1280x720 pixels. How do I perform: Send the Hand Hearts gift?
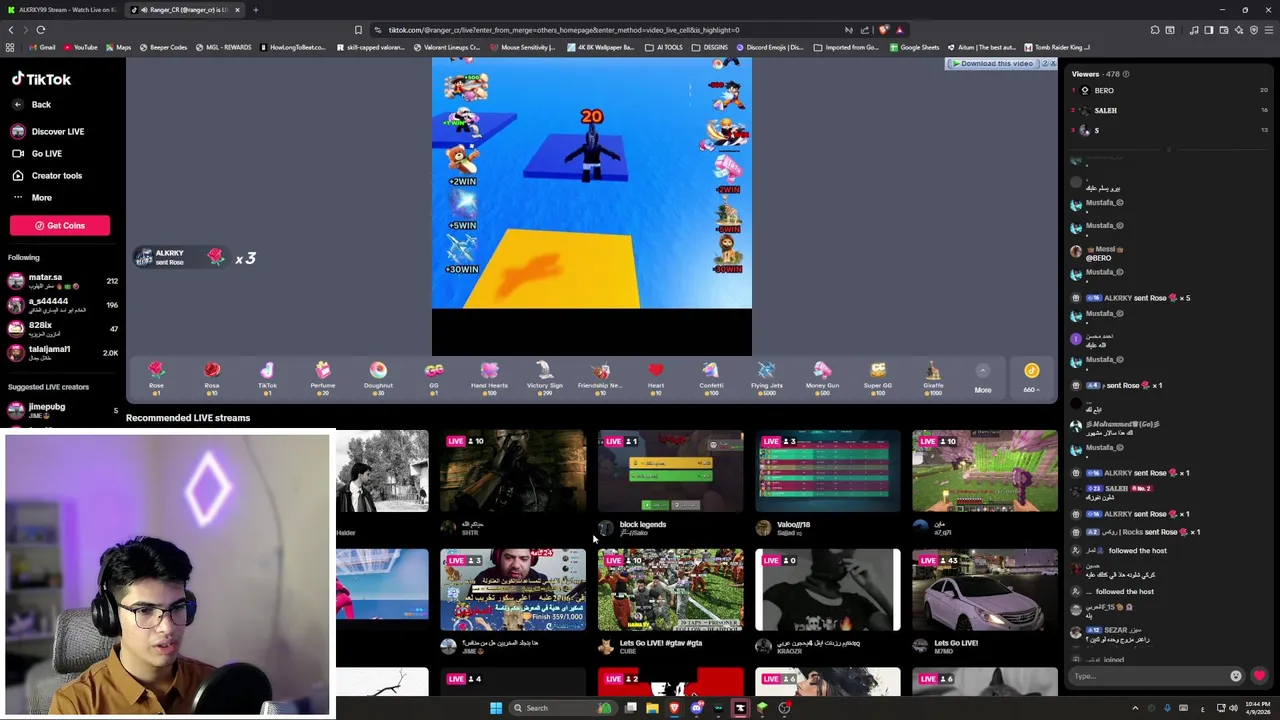(x=489, y=378)
